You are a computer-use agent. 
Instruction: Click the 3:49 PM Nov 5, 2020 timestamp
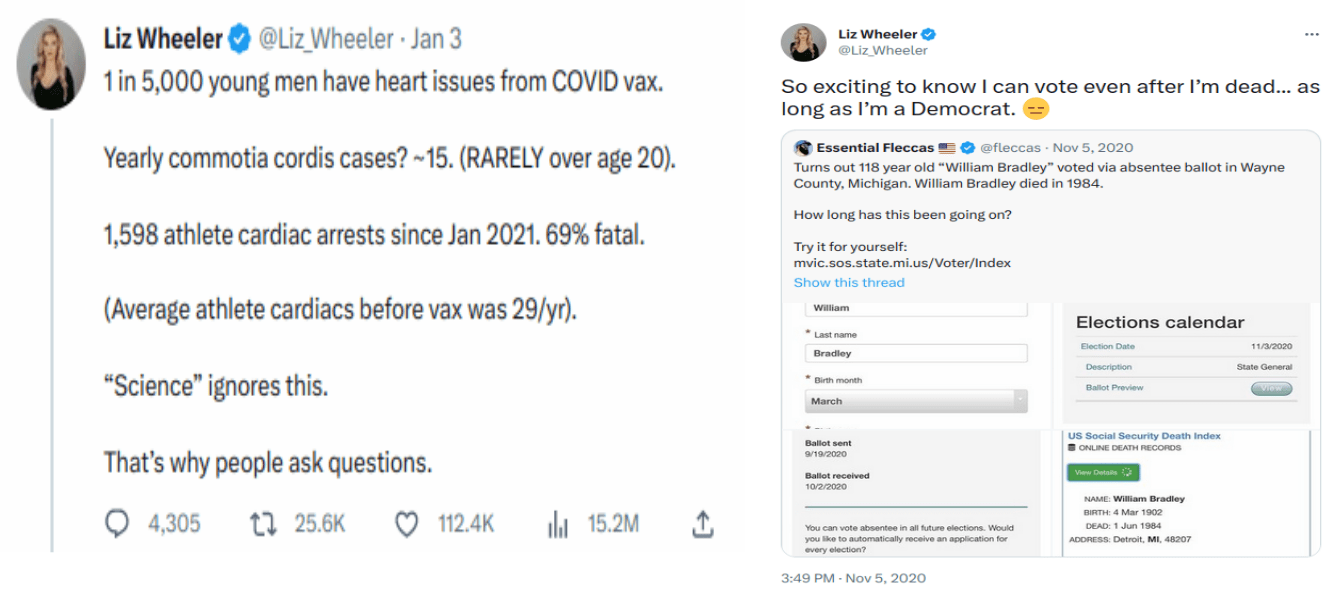(853, 578)
